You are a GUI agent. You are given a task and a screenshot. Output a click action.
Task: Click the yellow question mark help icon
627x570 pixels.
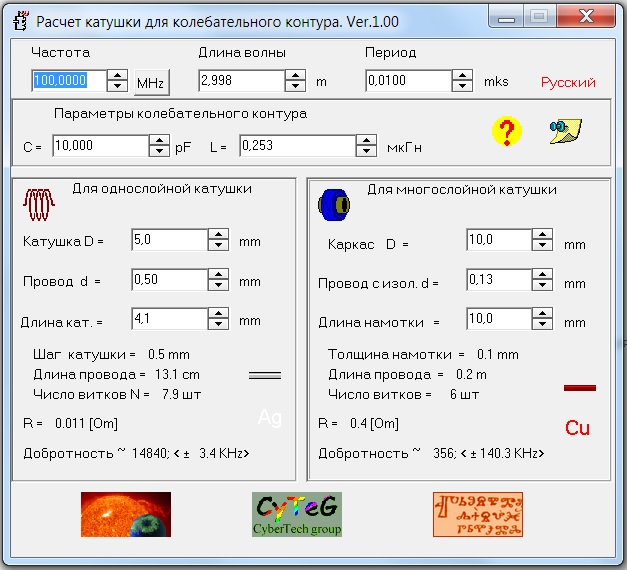508,131
